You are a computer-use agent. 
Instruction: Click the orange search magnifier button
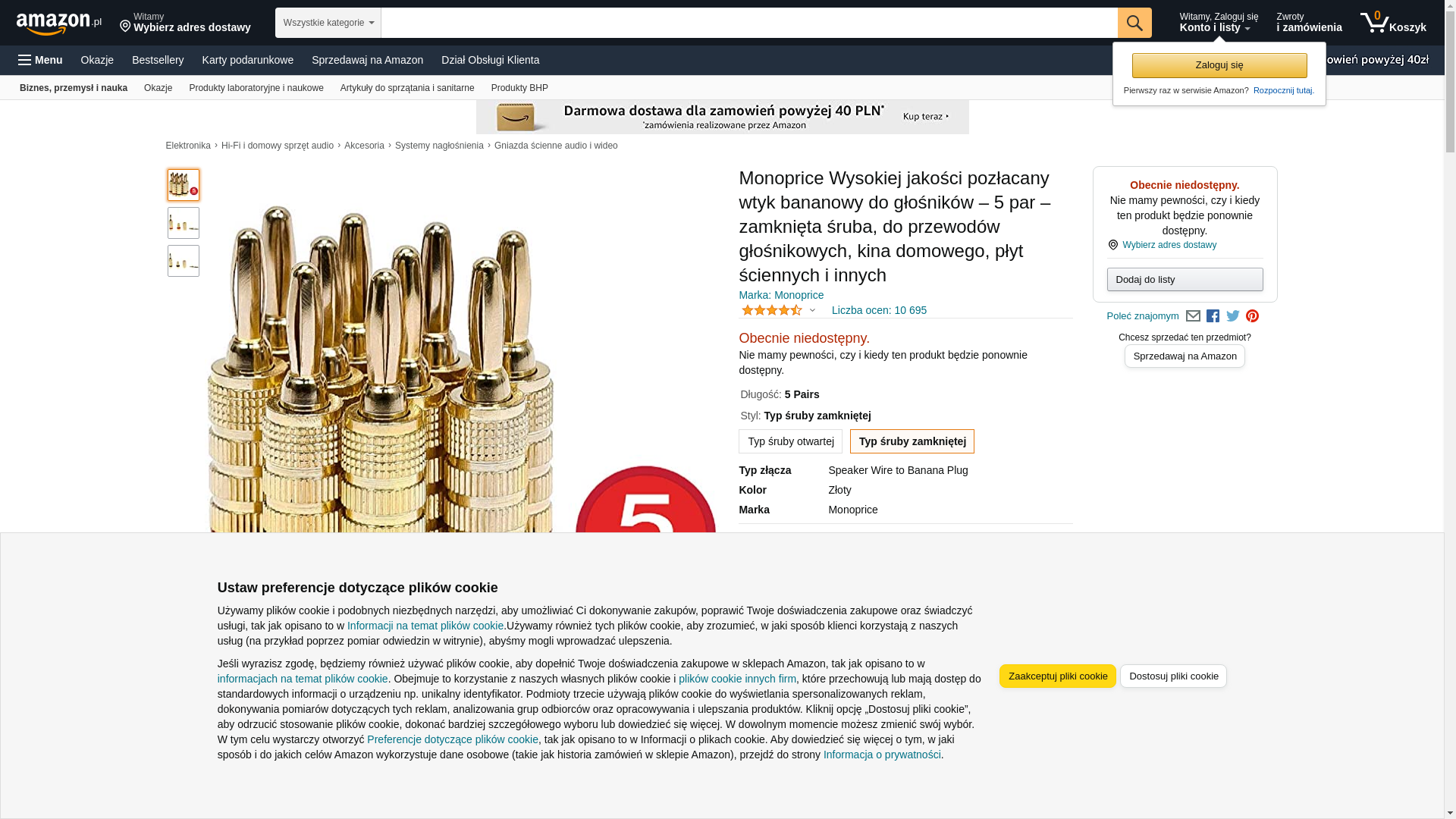pos(1134,23)
